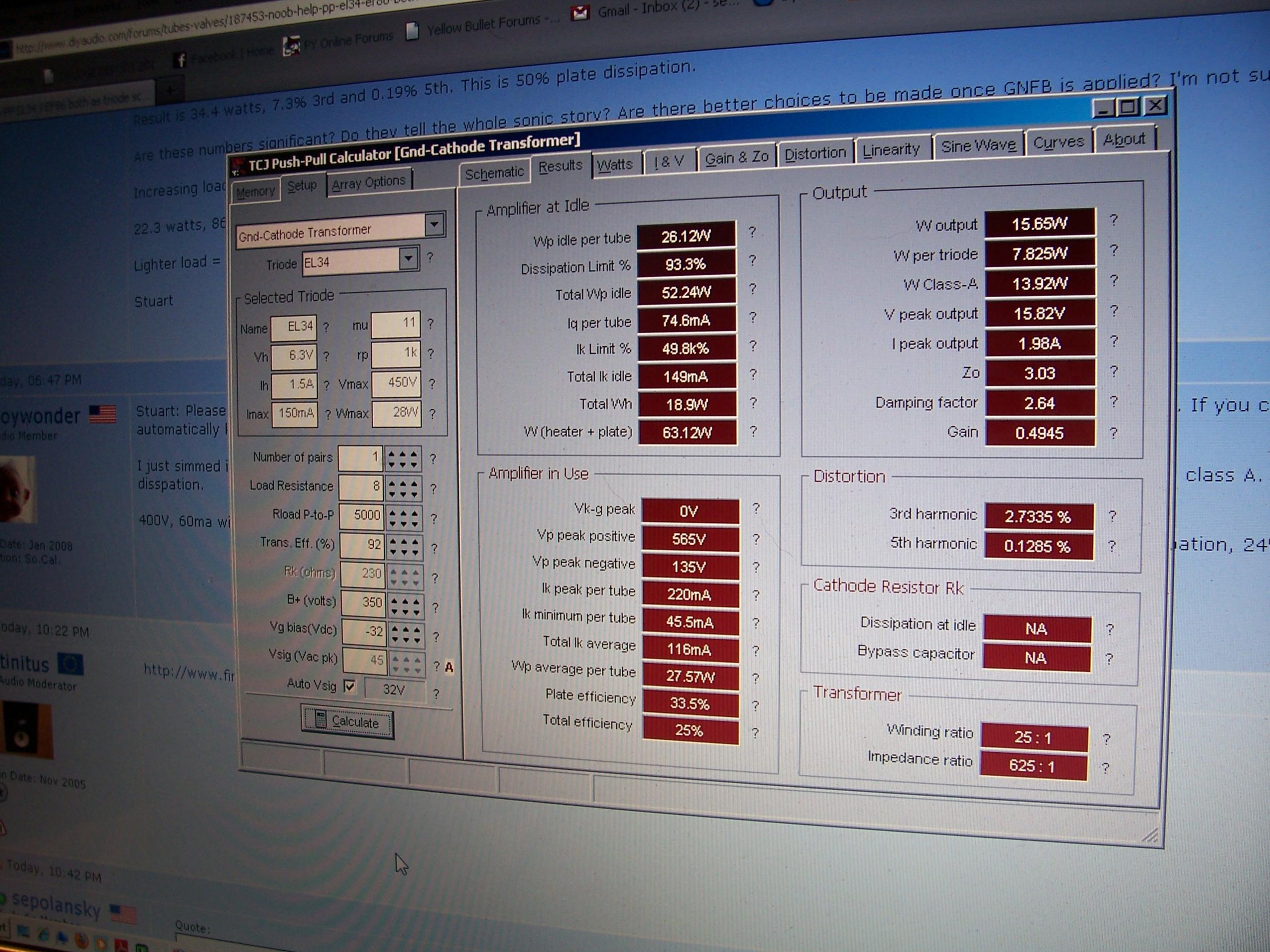Switch to Gain & Zo tab
This screenshot has height=952, width=1270.
click(736, 157)
